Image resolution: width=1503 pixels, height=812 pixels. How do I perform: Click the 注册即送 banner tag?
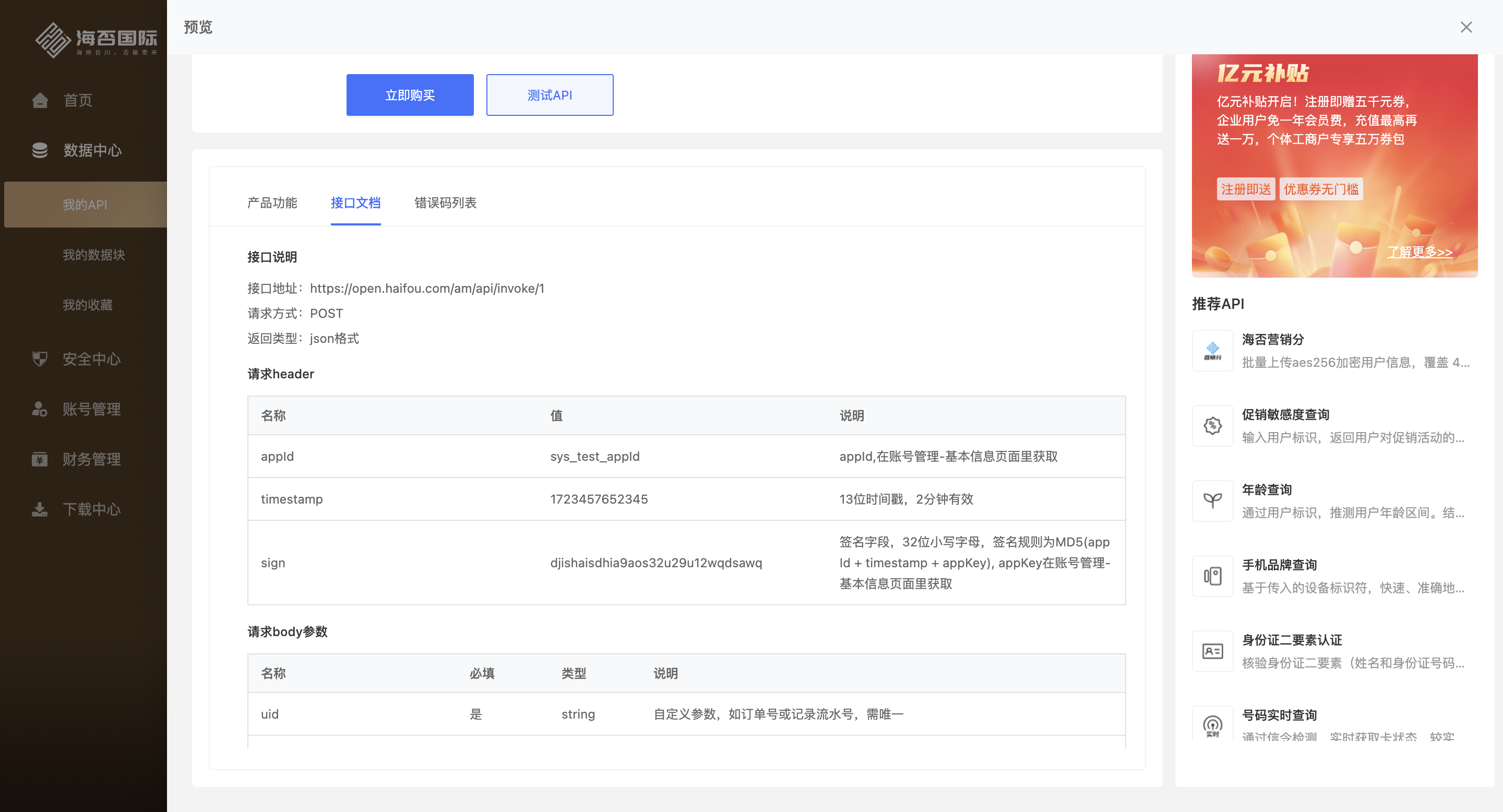pos(1246,189)
